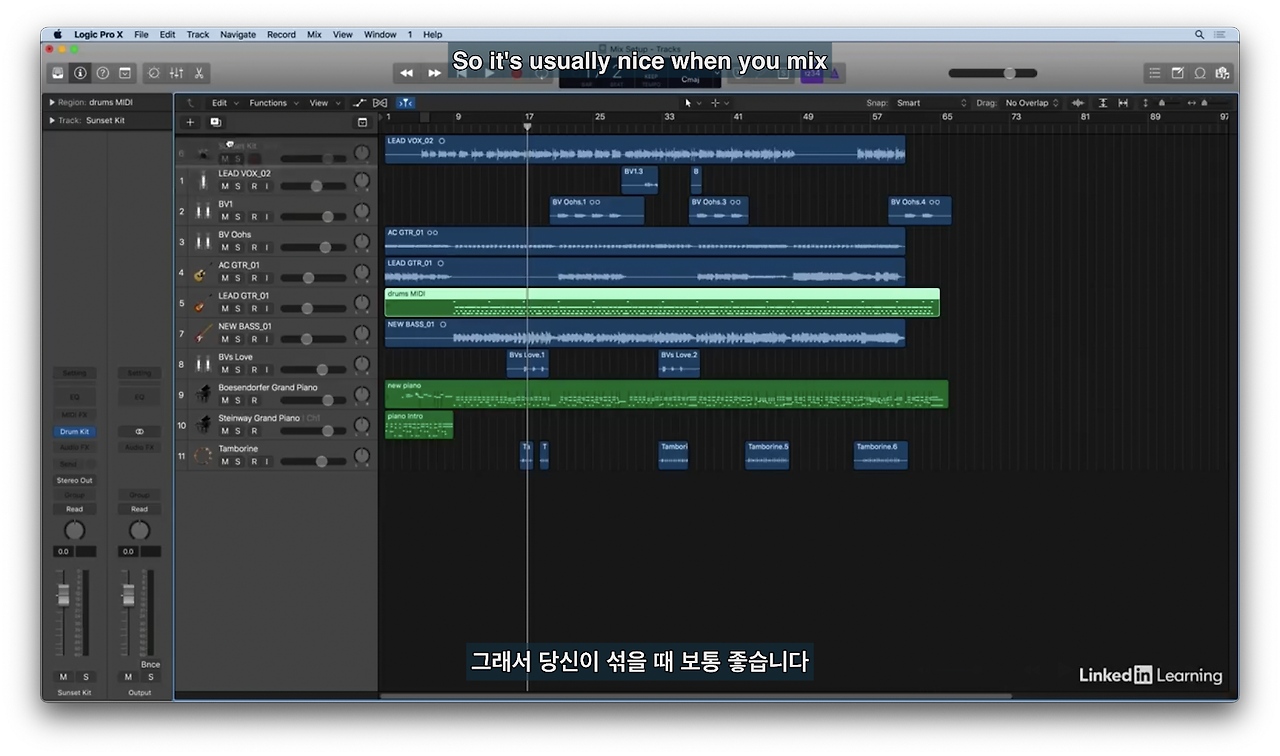The width and height of the screenshot is (1280, 756).
Task: Expand the Region drums MIDI disclosure triangle
Action: point(52,102)
